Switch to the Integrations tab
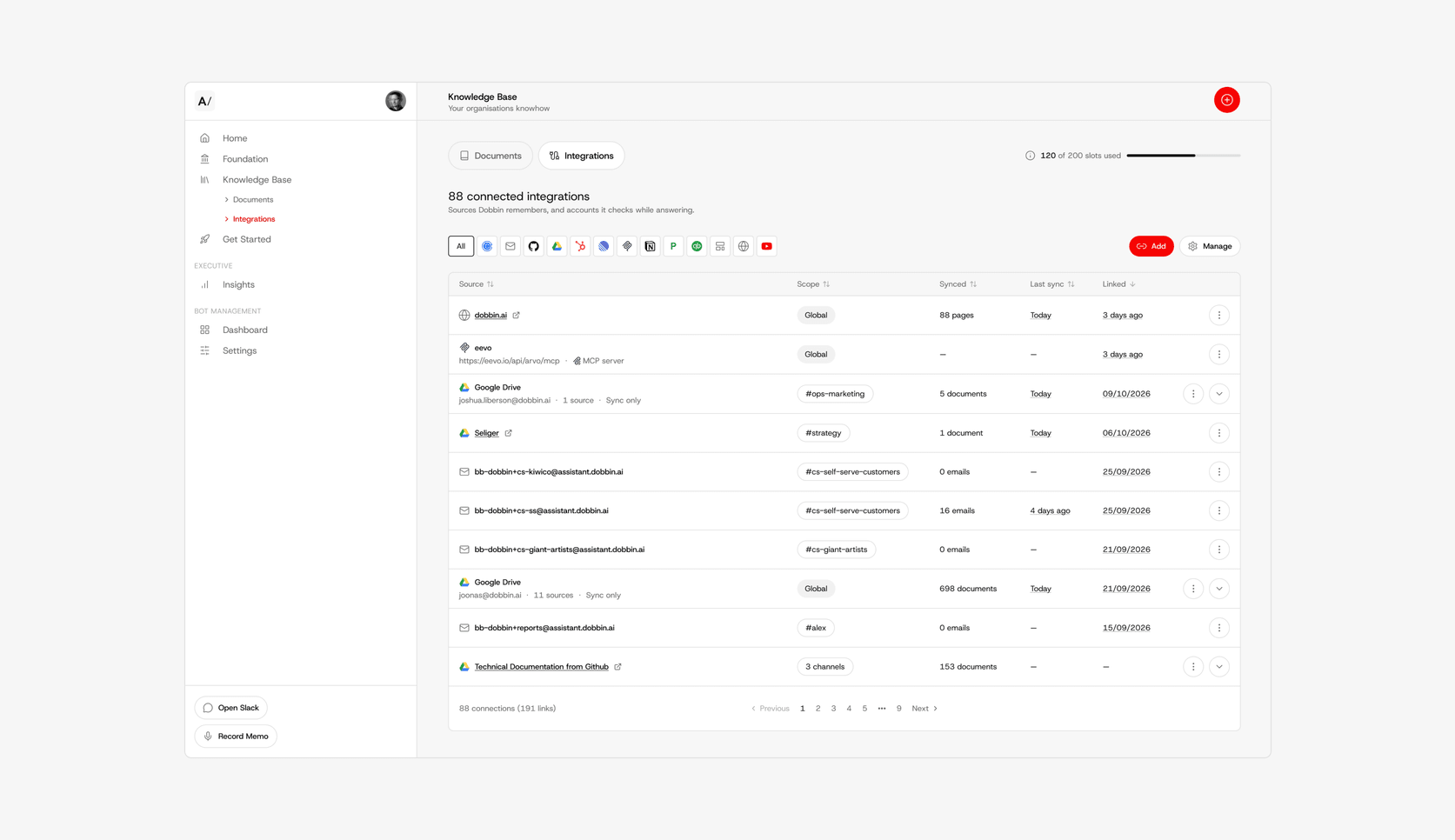 coord(581,156)
